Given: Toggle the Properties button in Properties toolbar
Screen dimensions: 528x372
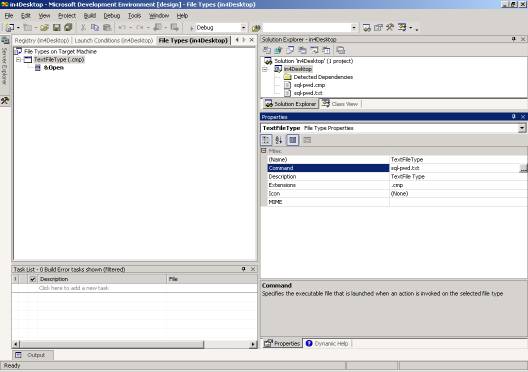Looking at the screenshot, I should click(x=293, y=140).
